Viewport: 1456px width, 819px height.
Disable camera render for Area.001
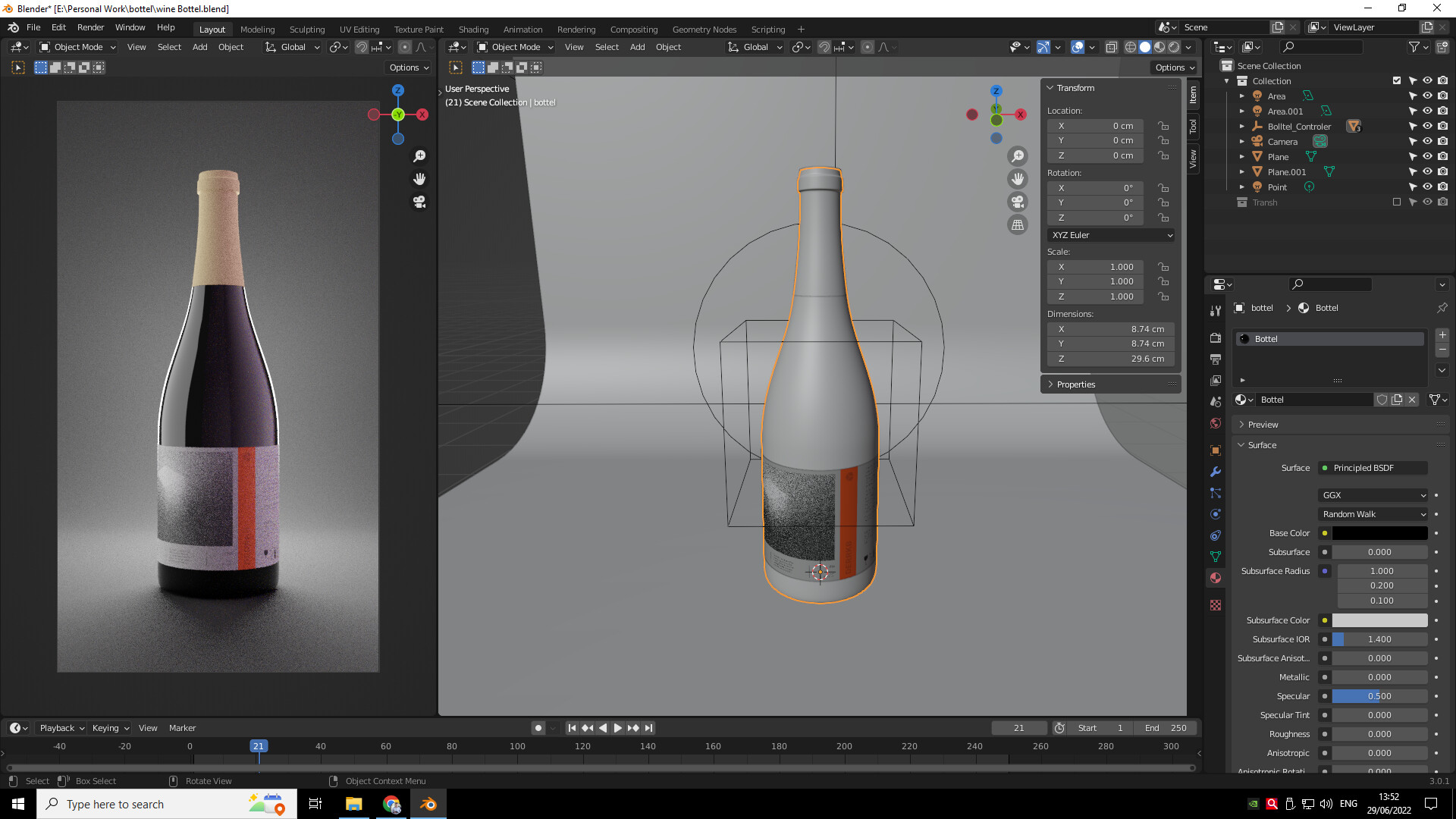[x=1443, y=111]
